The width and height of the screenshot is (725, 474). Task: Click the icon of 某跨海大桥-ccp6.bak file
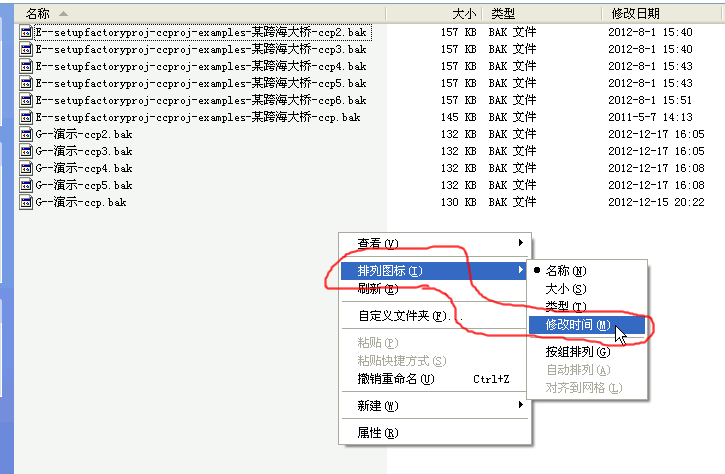pos(26,100)
